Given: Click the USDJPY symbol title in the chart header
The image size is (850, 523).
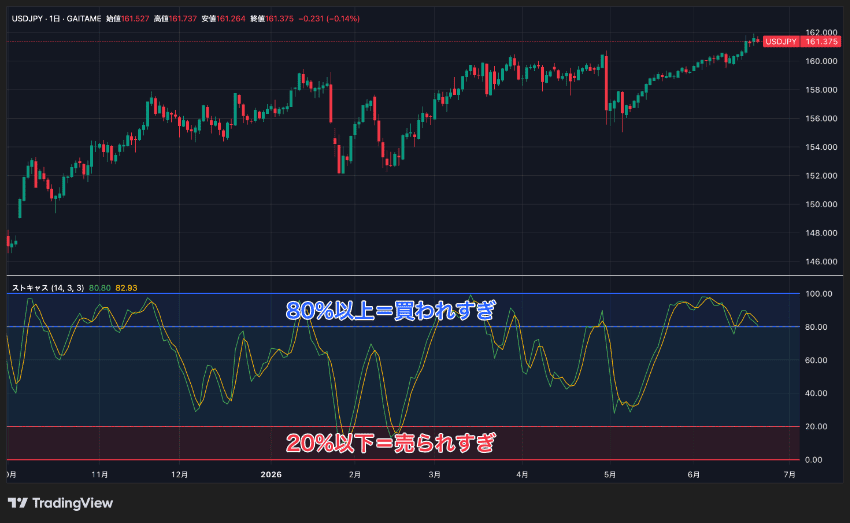Looking at the screenshot, I should 27,18.
